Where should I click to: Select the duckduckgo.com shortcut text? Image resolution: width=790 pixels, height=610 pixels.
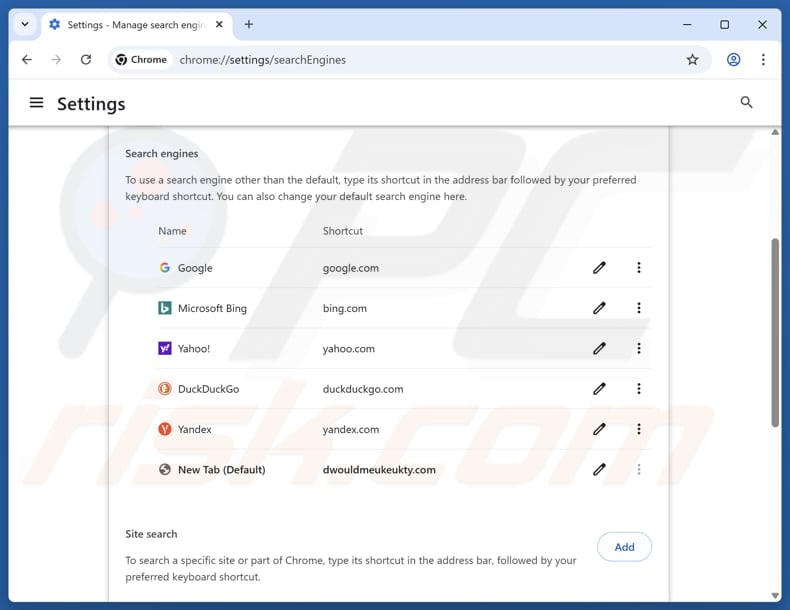(363, 389)
